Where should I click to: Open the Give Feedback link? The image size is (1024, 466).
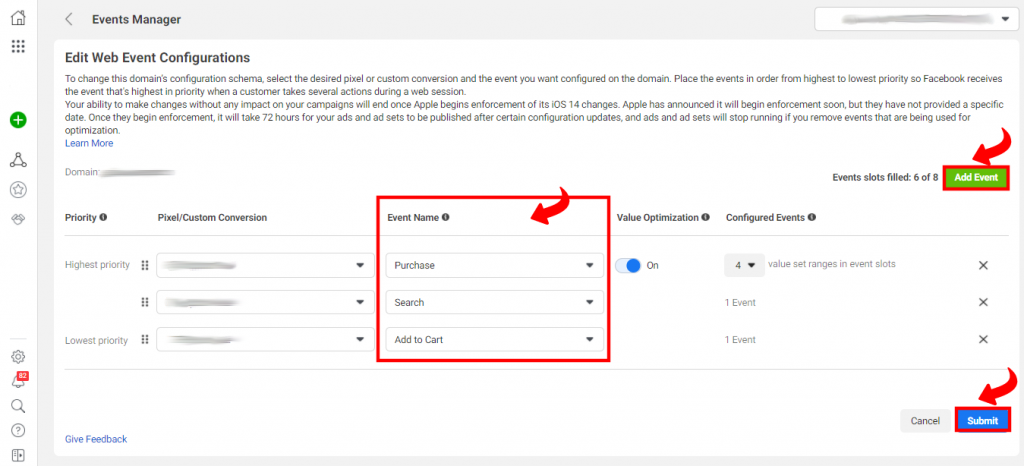[x=96, y=439]
